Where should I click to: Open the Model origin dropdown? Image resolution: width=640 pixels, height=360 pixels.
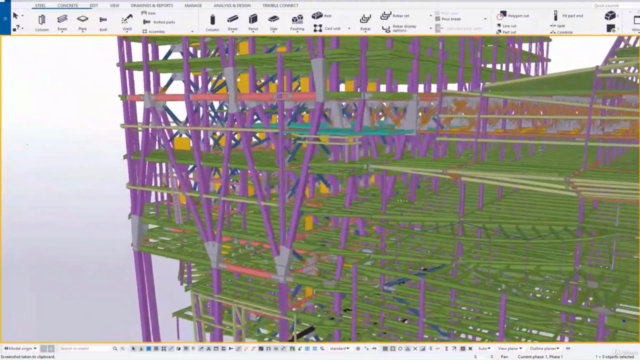20,349
